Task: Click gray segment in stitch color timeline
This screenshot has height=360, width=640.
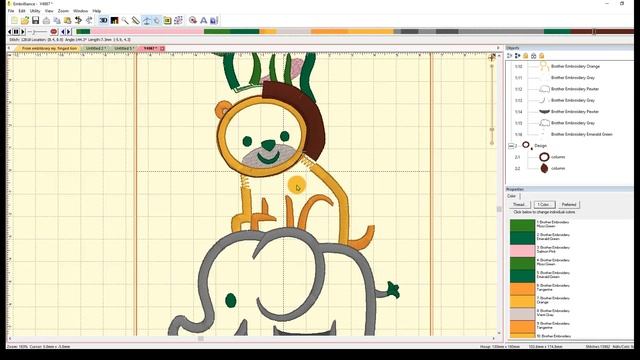Action: point(501,31)
